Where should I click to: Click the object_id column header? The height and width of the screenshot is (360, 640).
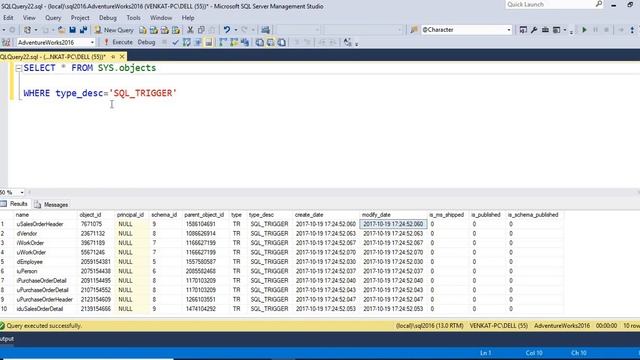point(96,215)
